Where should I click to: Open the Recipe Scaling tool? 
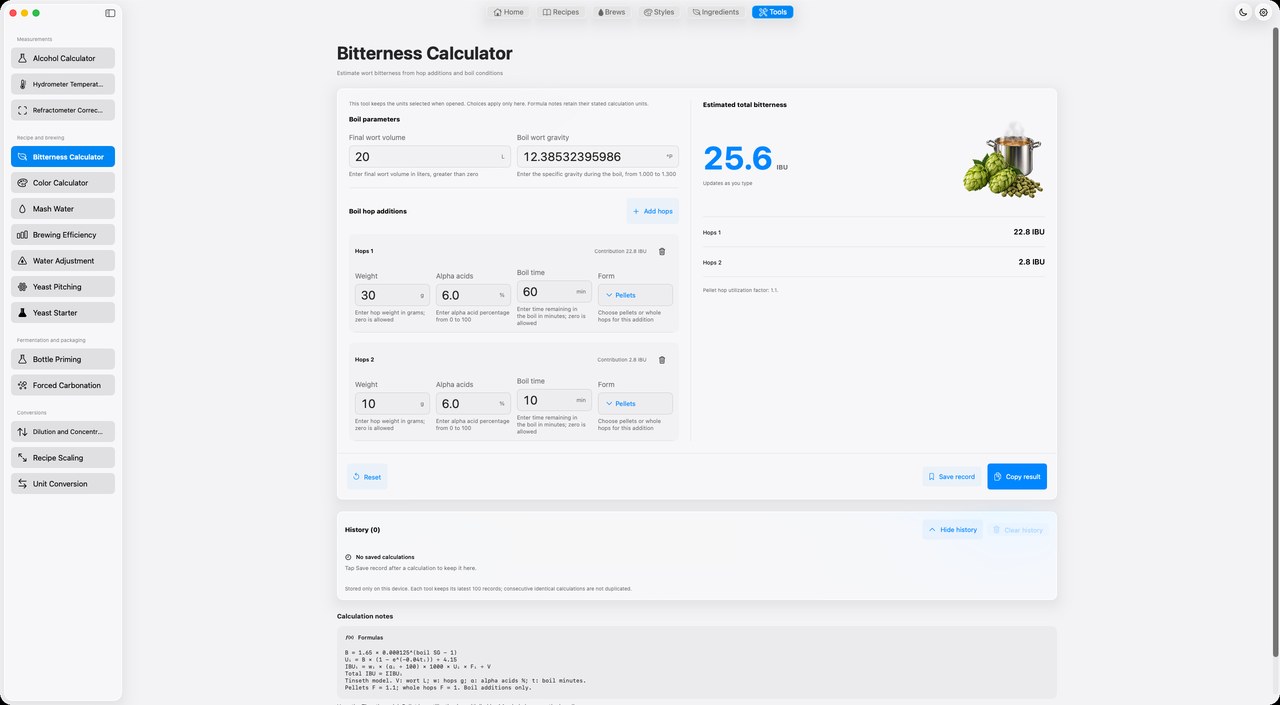(63, 458)
